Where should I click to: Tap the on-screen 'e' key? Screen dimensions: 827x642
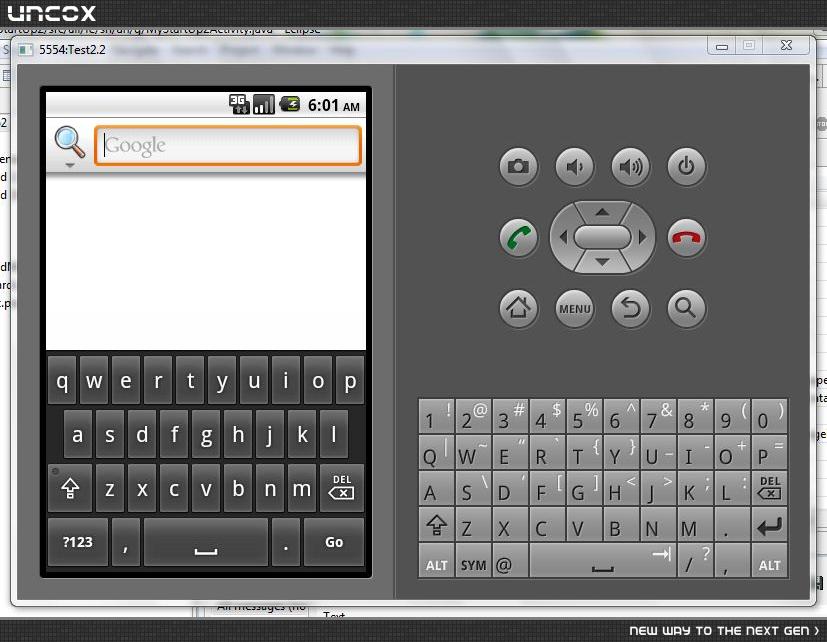(126, 380)
